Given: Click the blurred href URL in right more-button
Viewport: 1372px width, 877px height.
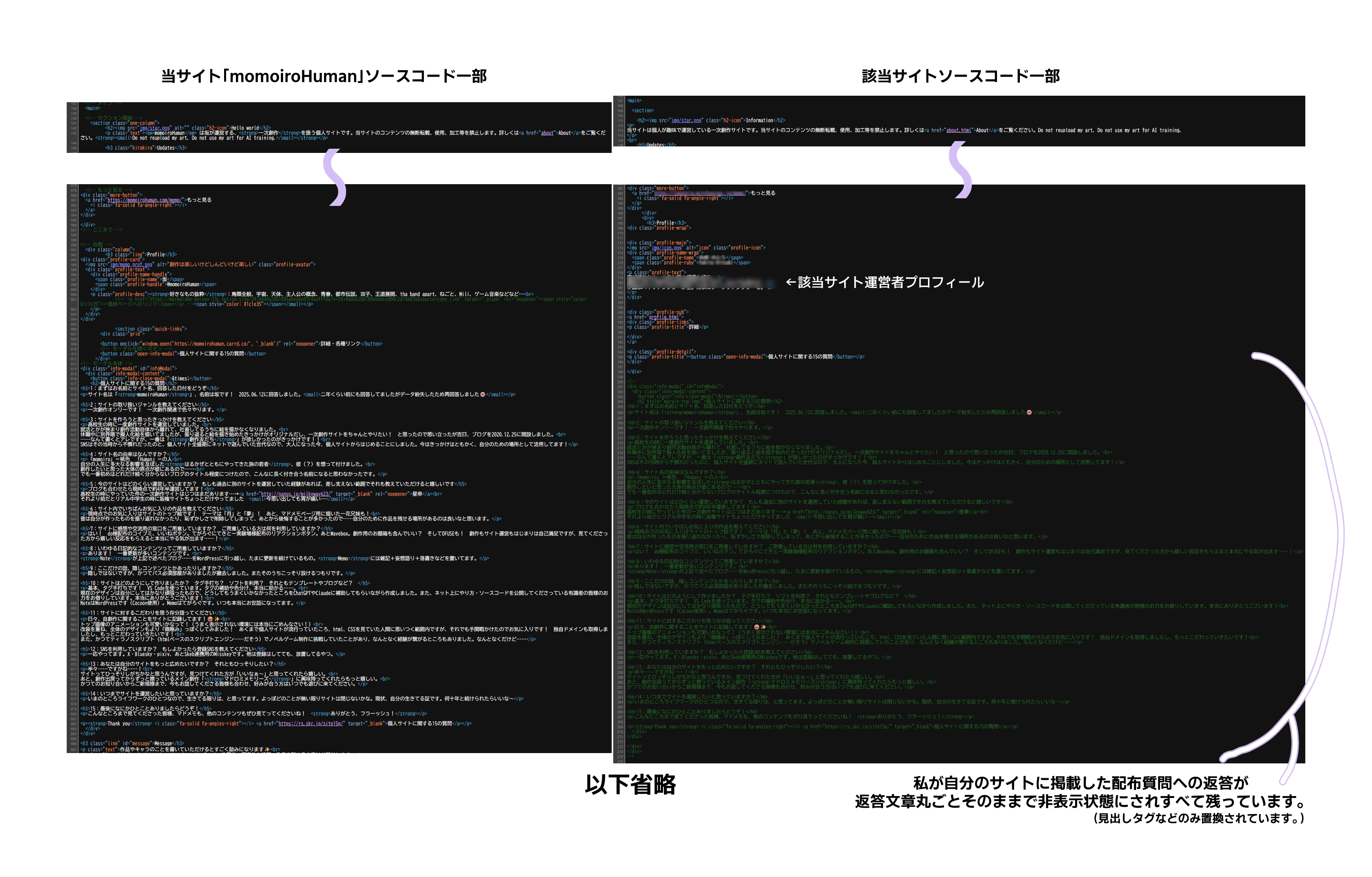Looking at the screenshot, I should (701, 194).
